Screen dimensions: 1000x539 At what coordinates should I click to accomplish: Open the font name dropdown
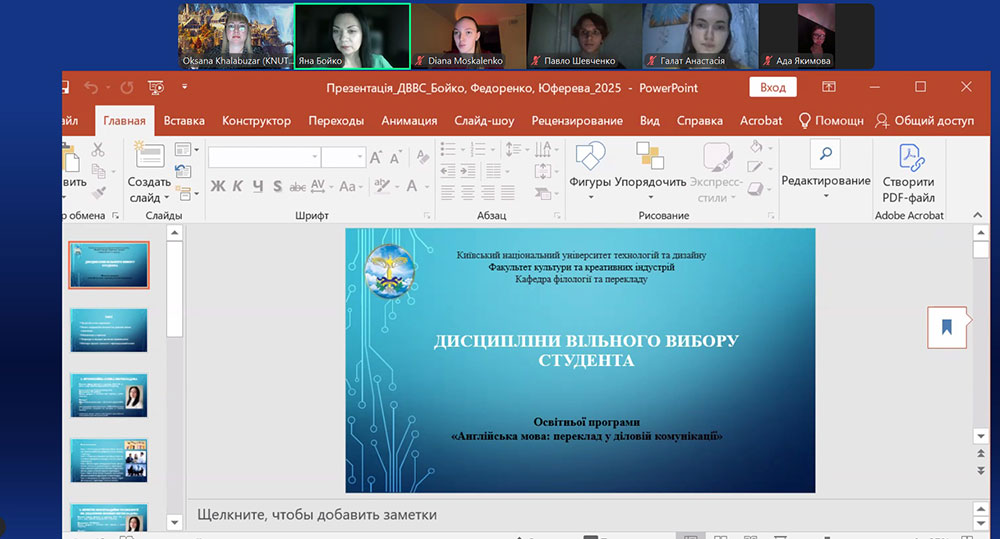pyautogui.click(x=314, y=157)
